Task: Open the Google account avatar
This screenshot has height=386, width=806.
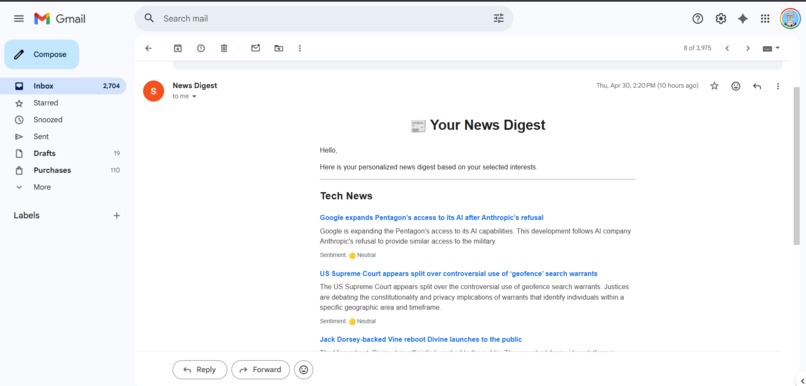Action: tap(790, 19)
